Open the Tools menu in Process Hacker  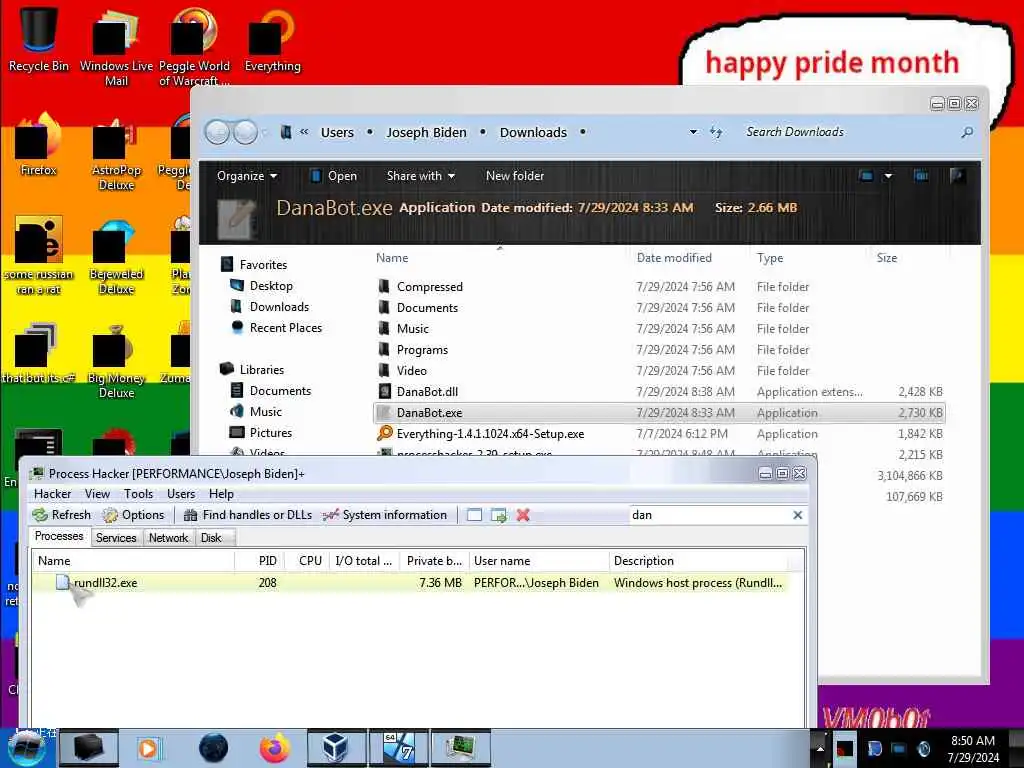(138, 494)
